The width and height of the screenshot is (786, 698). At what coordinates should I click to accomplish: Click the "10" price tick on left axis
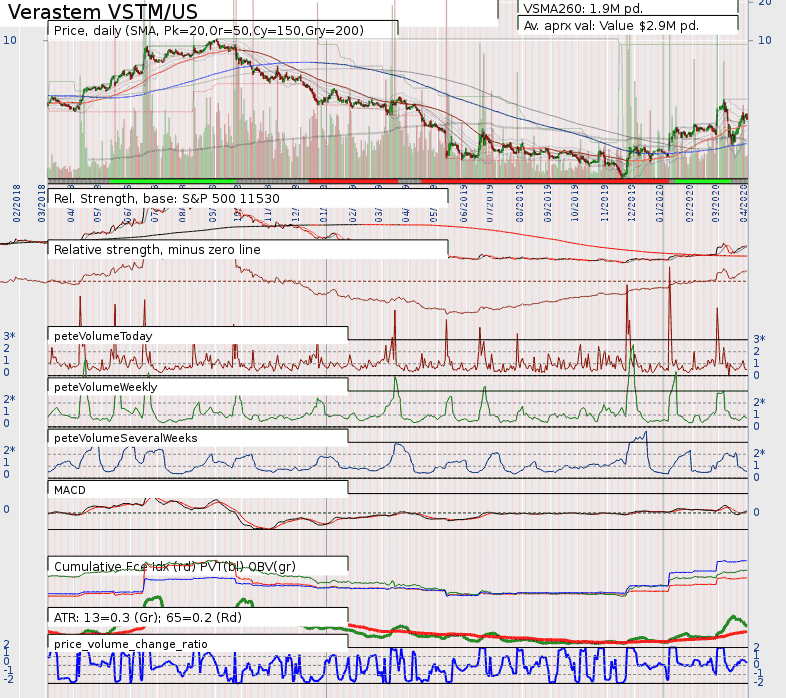10,40
